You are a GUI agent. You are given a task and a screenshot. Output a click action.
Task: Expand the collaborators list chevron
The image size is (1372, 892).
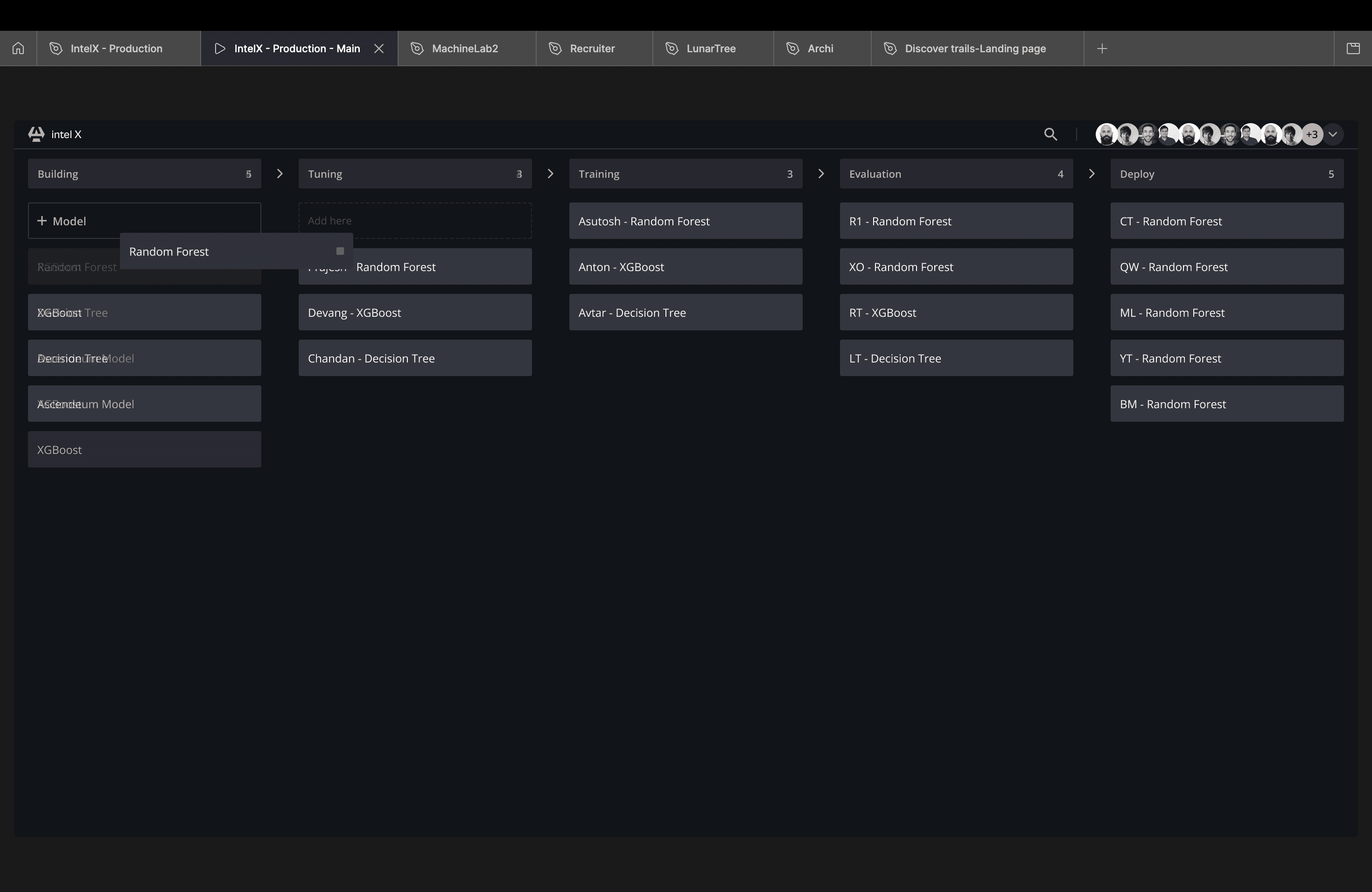[1333, 134]
